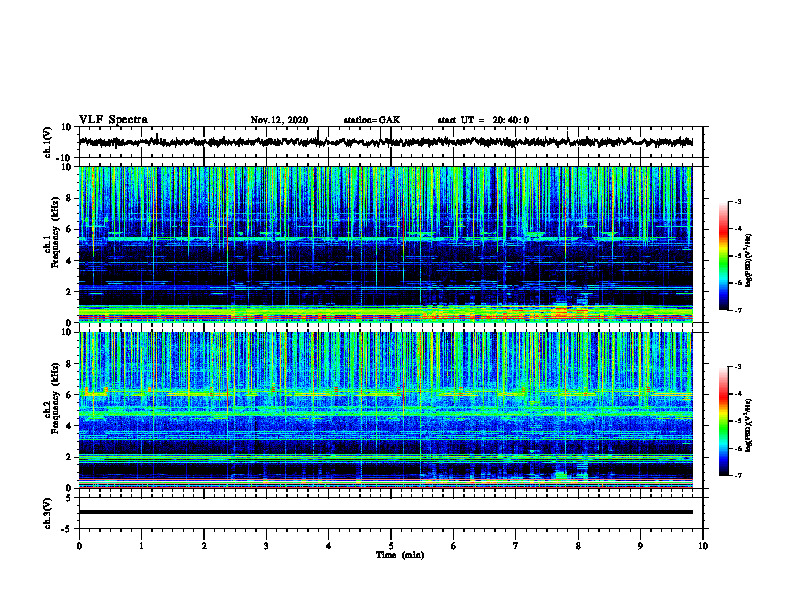The image size is (792, 612).
Task: Click time axis tick label '9'
Action: (640, 546)
